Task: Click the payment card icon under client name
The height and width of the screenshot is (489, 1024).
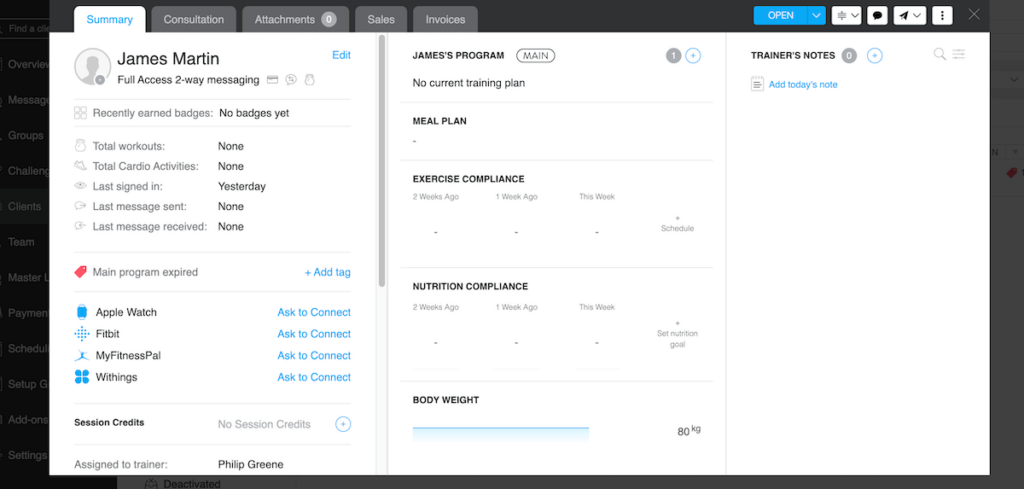Action: click(x=272, y=80)
